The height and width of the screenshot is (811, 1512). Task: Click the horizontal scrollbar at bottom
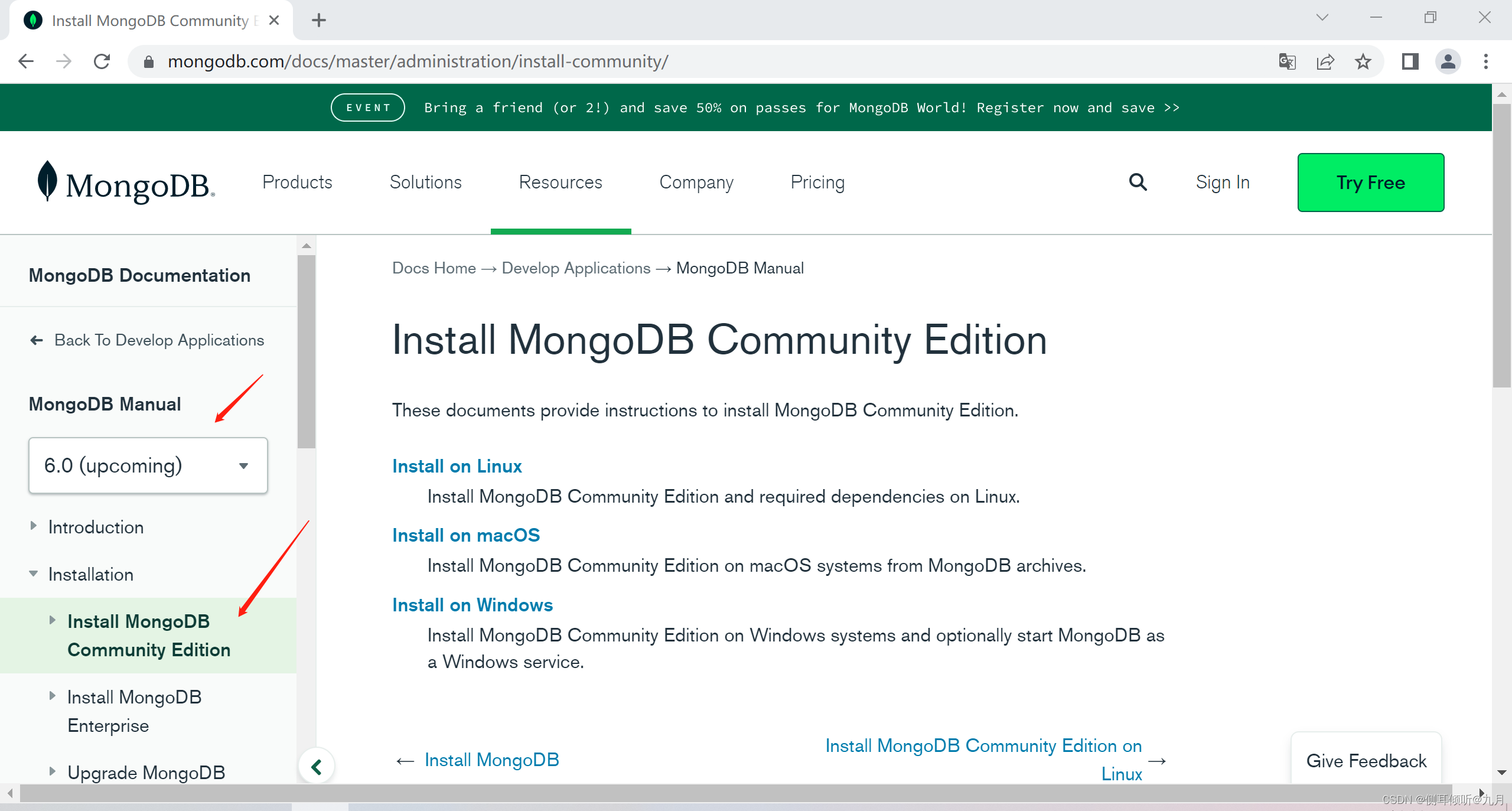pos(736,793)
